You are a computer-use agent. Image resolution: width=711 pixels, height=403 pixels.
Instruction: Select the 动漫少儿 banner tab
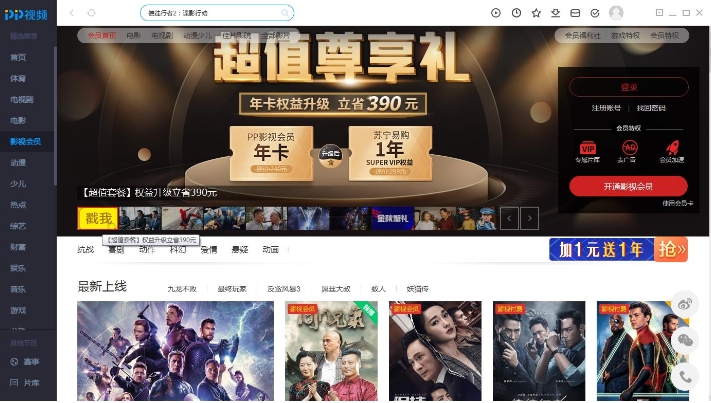(198, 35)
